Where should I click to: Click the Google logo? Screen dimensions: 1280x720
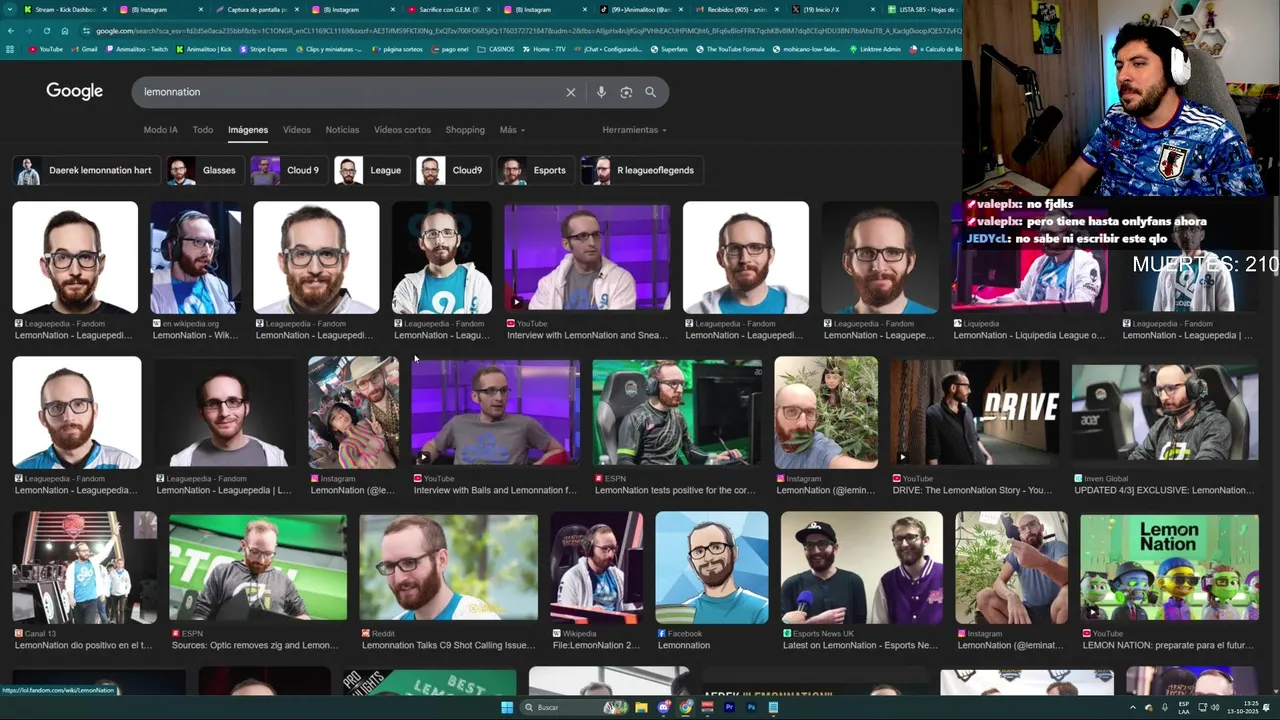click(x=75, y=91)
